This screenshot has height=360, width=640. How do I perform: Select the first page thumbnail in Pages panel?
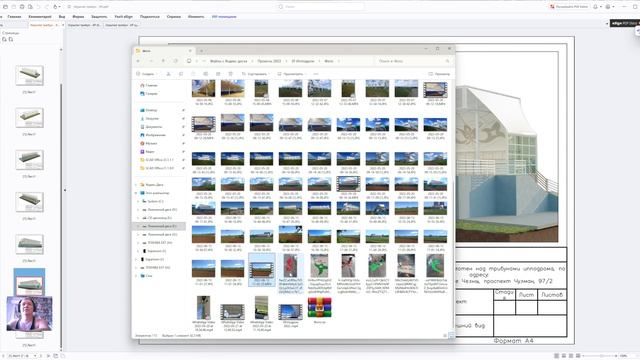pos(29,76)
